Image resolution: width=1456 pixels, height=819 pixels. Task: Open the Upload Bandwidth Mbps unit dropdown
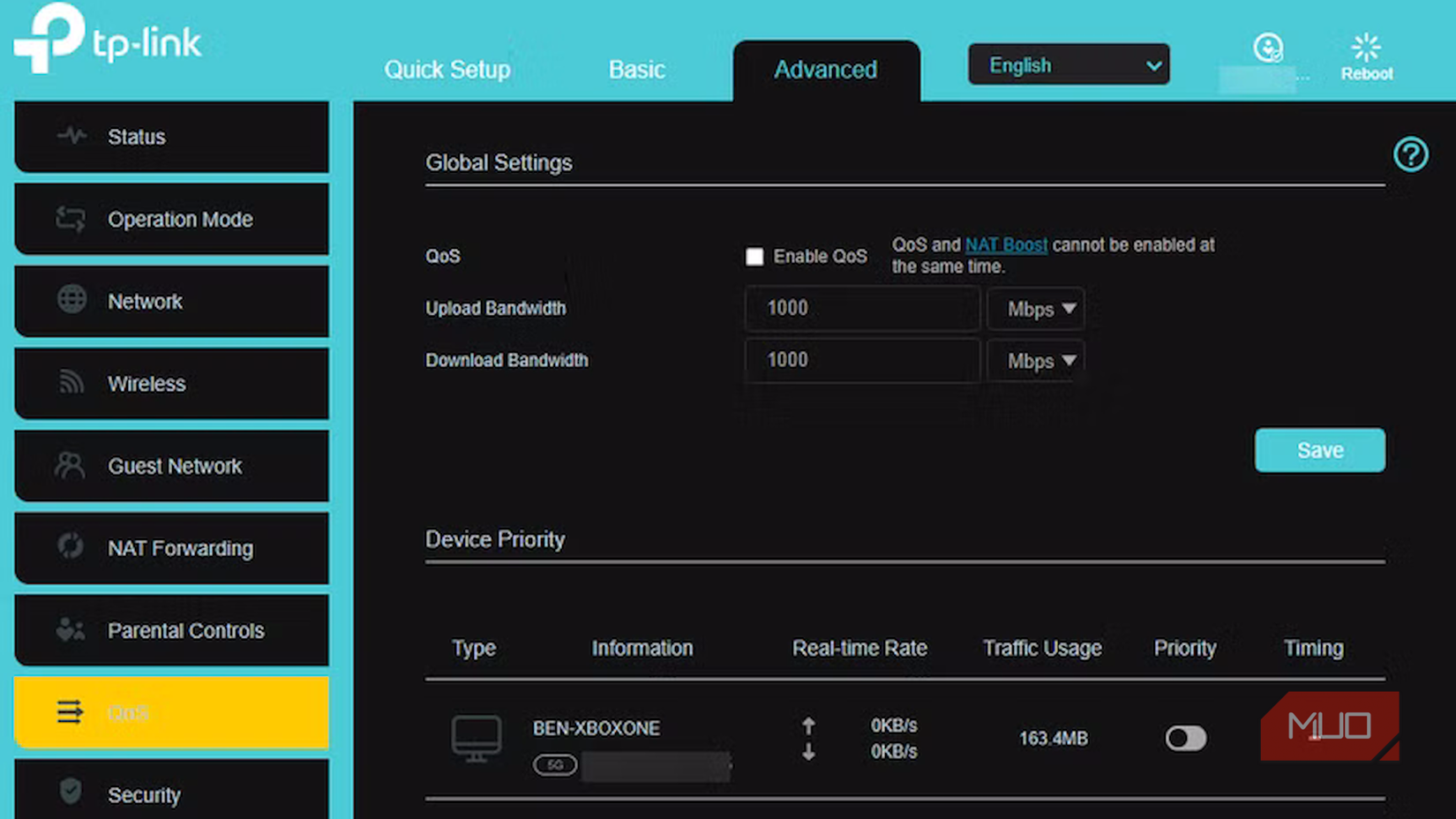click(1036, 309)
